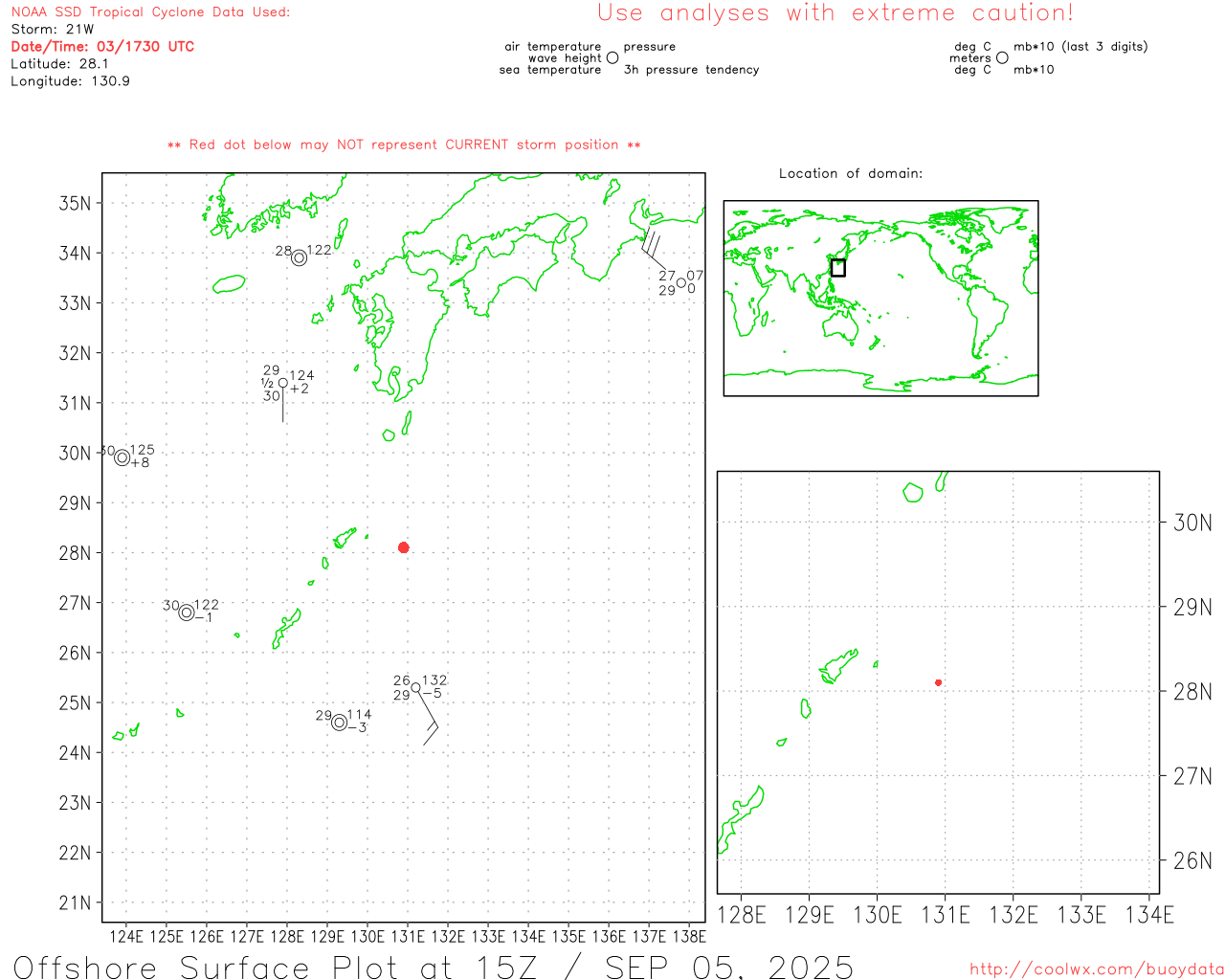
Task: Click the buoy station circle labeled 132 -5
Action: [415, 688]
